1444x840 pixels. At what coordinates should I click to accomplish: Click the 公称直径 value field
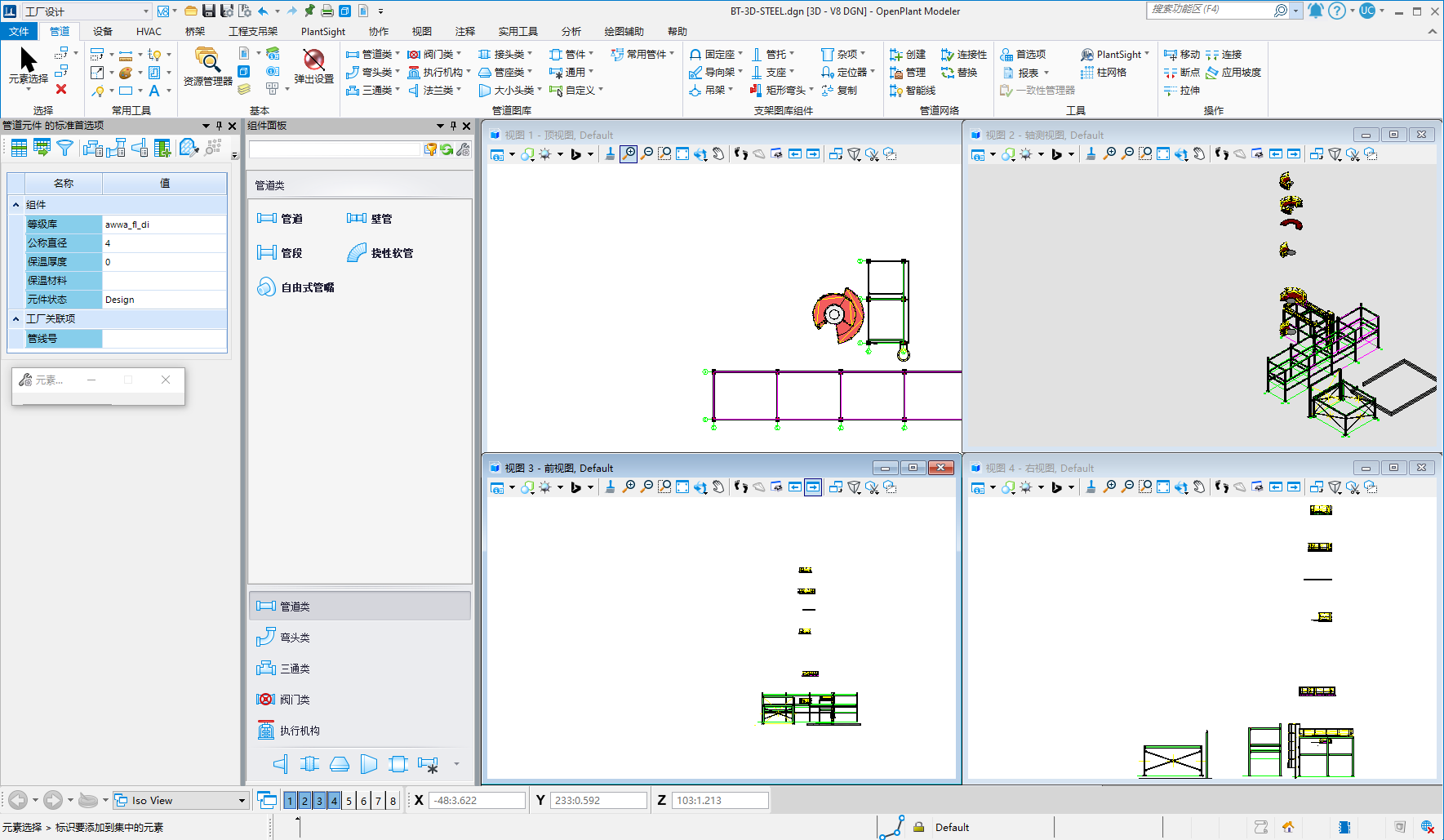(x=163, y=243)
